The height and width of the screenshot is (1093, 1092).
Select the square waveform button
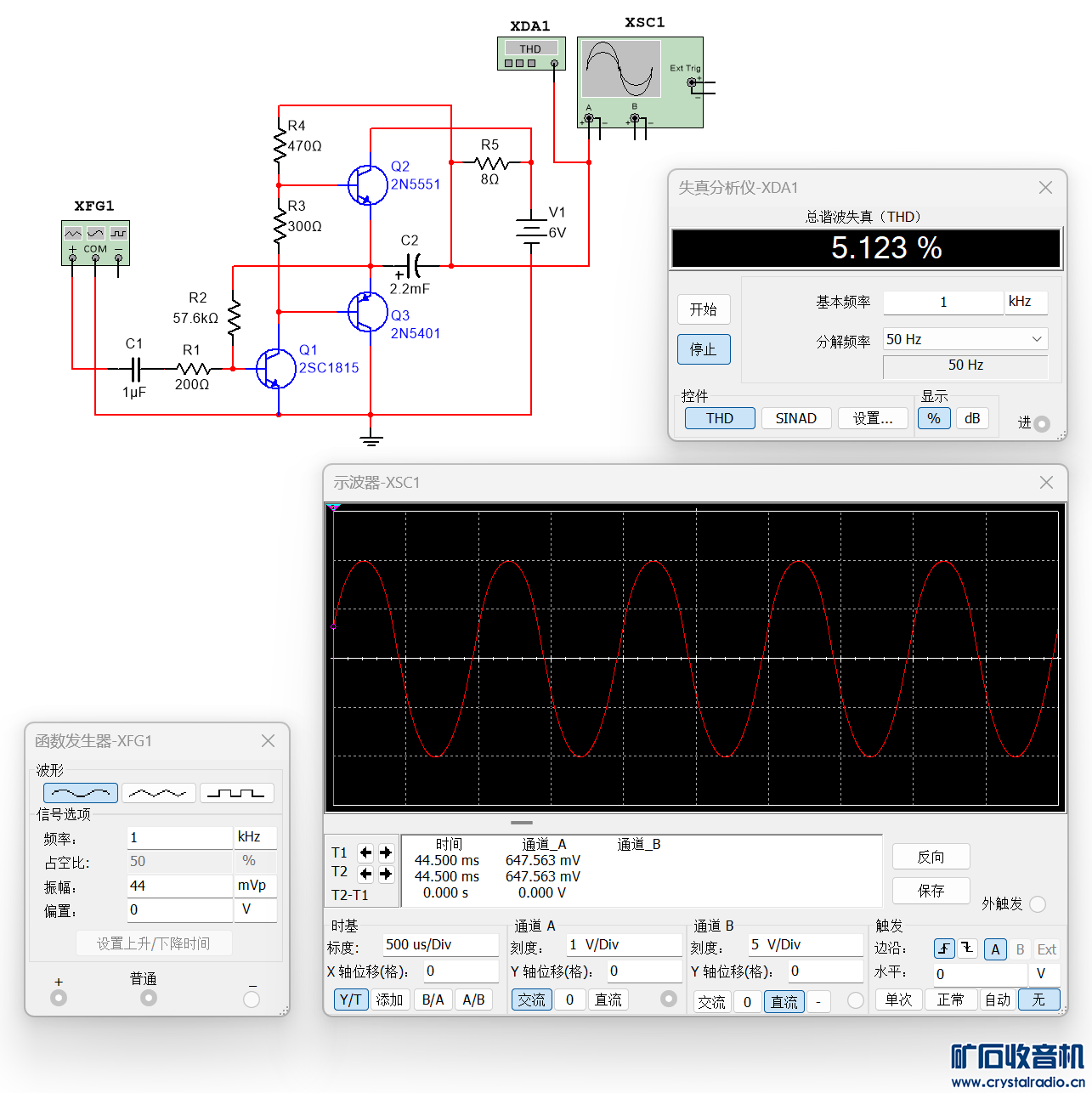coord(237,793)
